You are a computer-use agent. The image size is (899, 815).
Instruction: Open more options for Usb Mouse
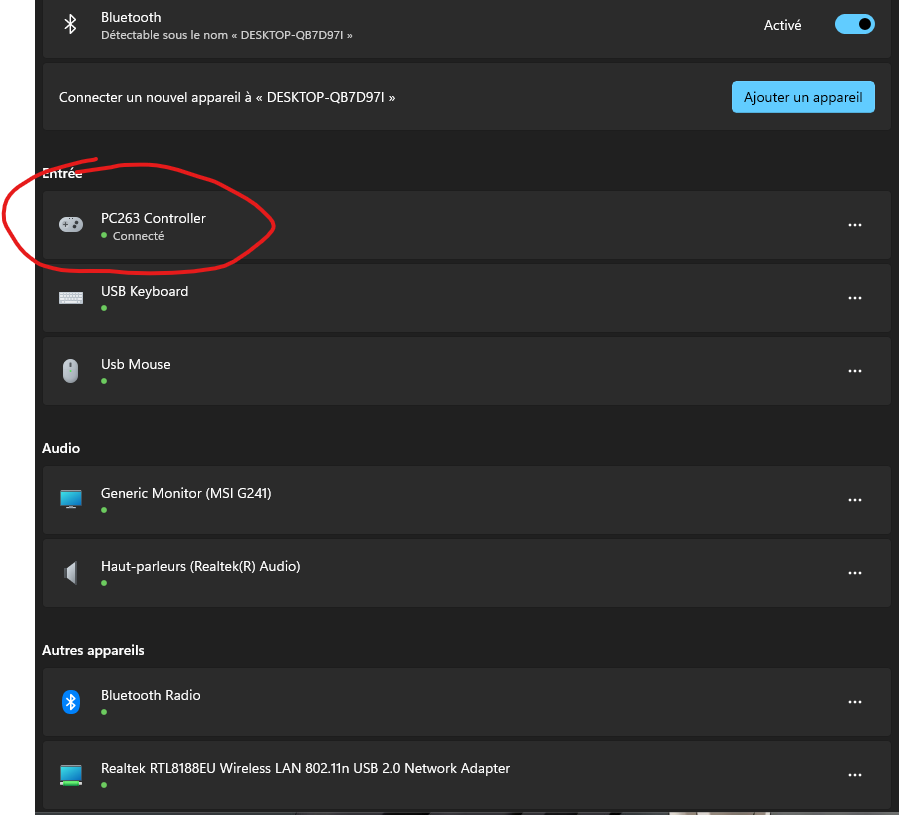click(854, 371)
